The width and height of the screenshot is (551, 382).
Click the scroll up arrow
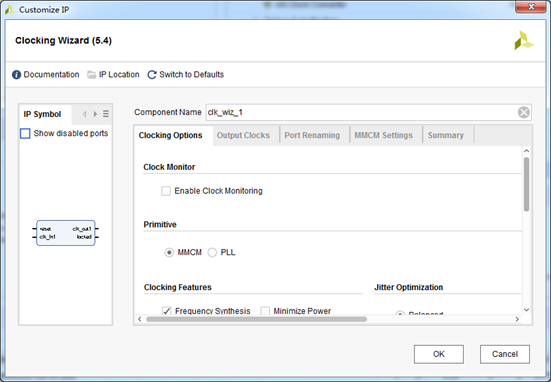(526, 151)
